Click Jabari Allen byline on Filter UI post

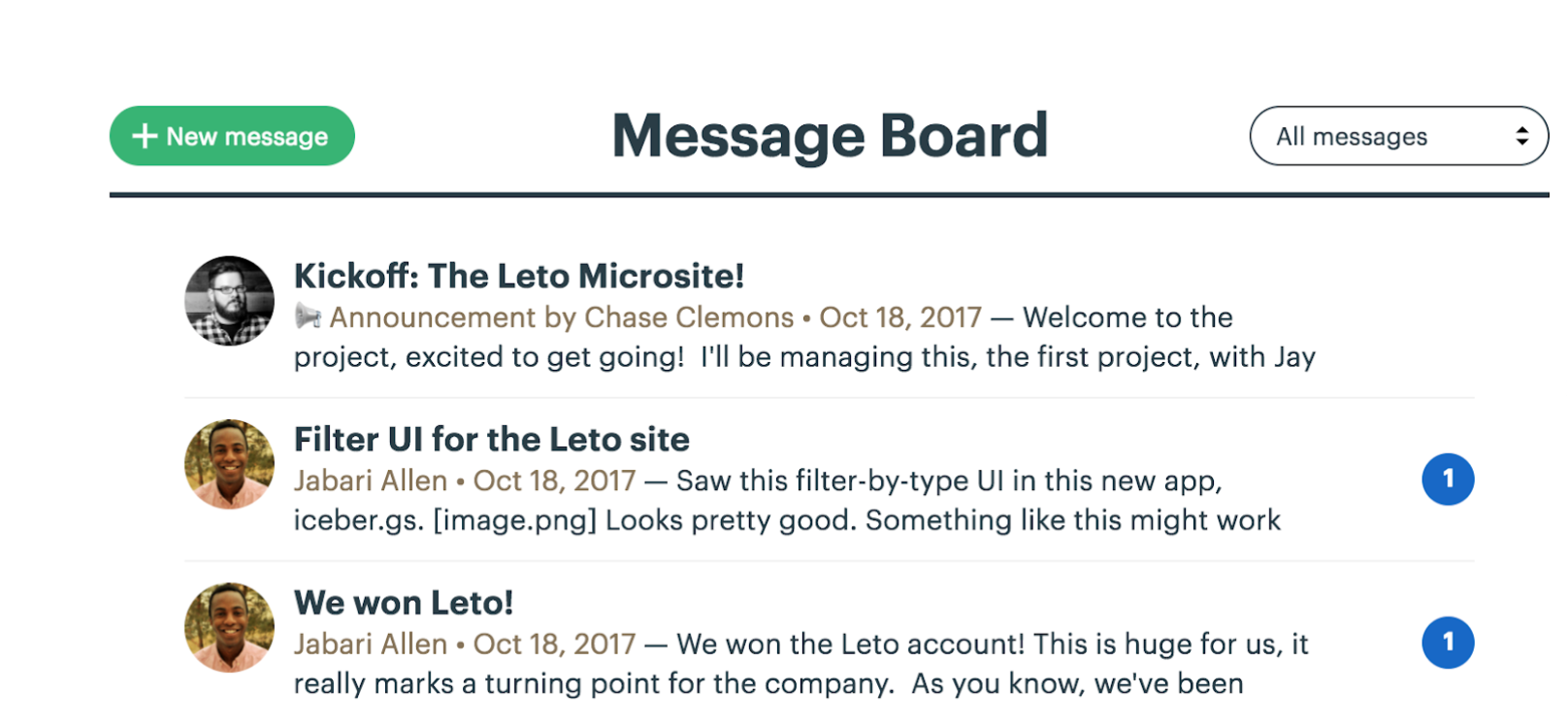371,480
